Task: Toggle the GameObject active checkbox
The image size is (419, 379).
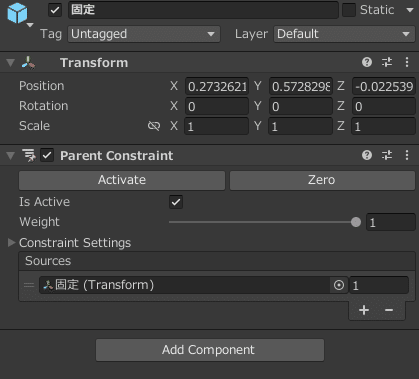Action: click(x=55, y=10)
